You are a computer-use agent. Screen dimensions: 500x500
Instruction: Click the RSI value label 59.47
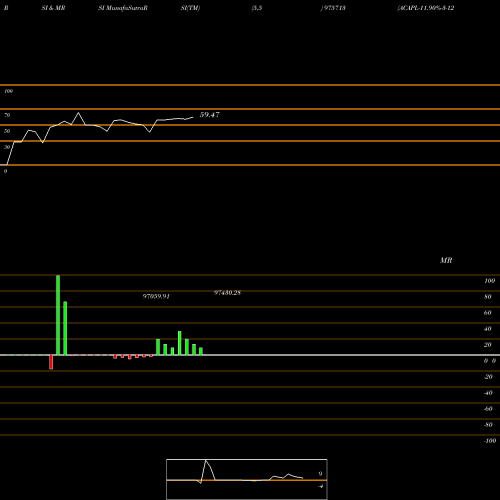click(x=209, y=115)
